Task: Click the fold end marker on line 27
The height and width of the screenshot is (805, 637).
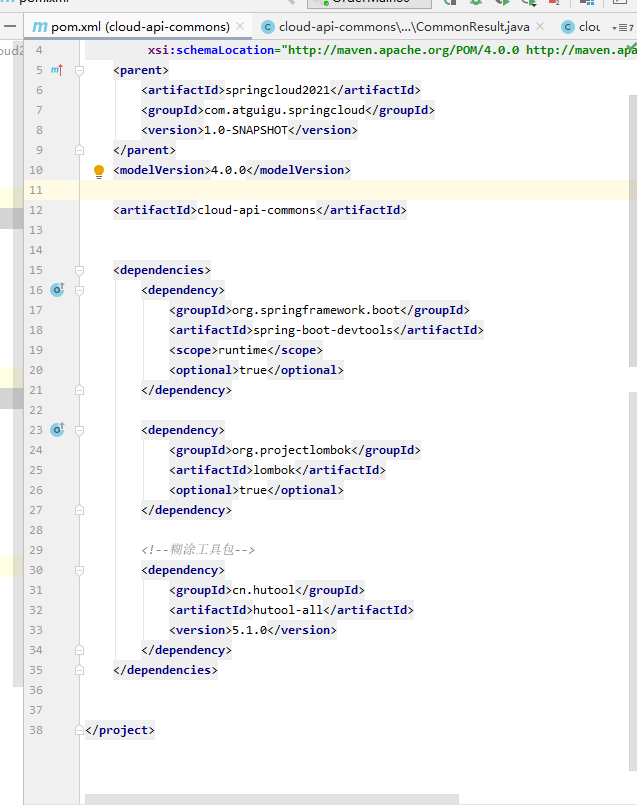Action: [80, 510]
